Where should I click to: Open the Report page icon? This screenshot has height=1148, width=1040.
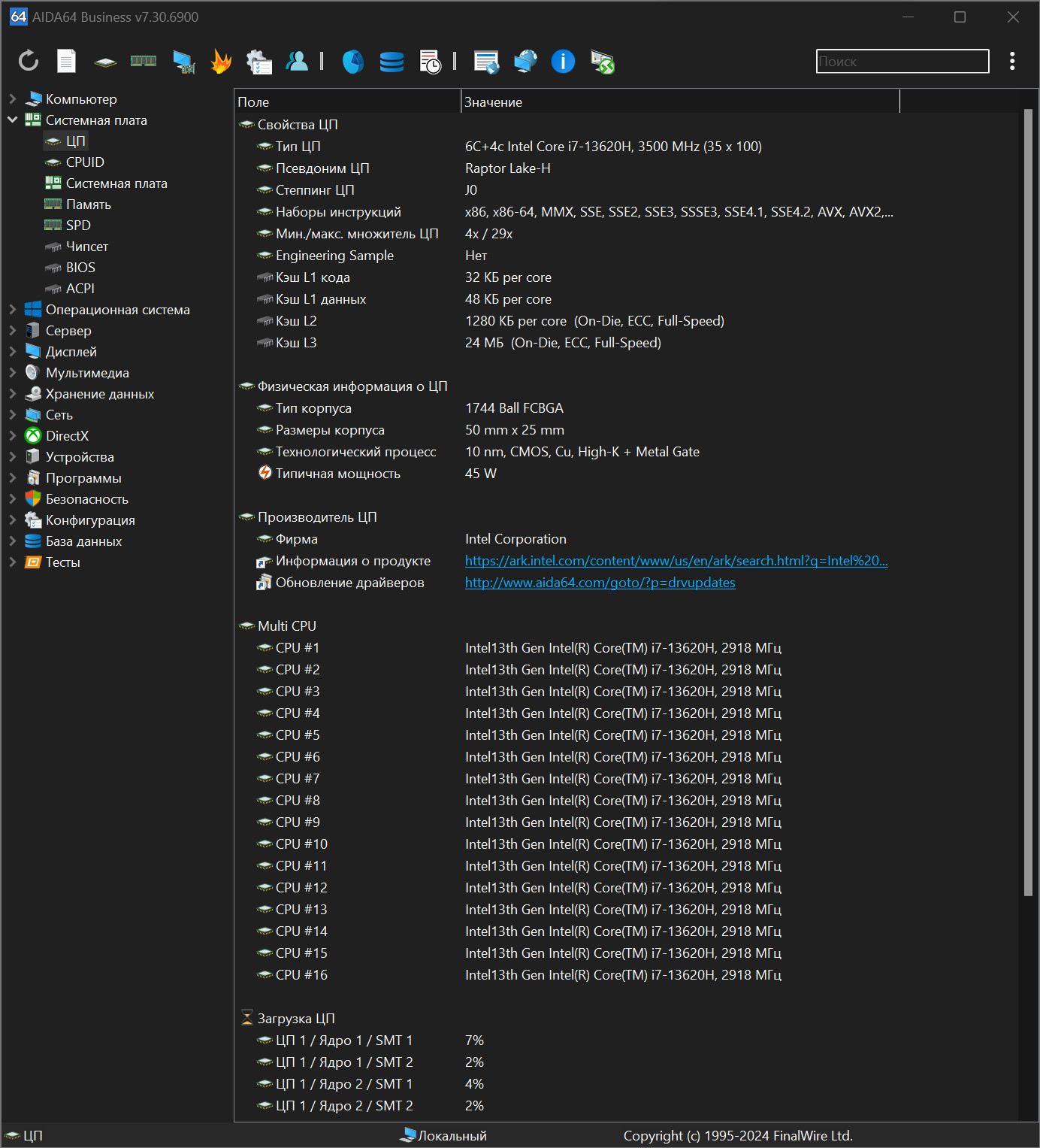pyautogui.click(x=67, y=61)
